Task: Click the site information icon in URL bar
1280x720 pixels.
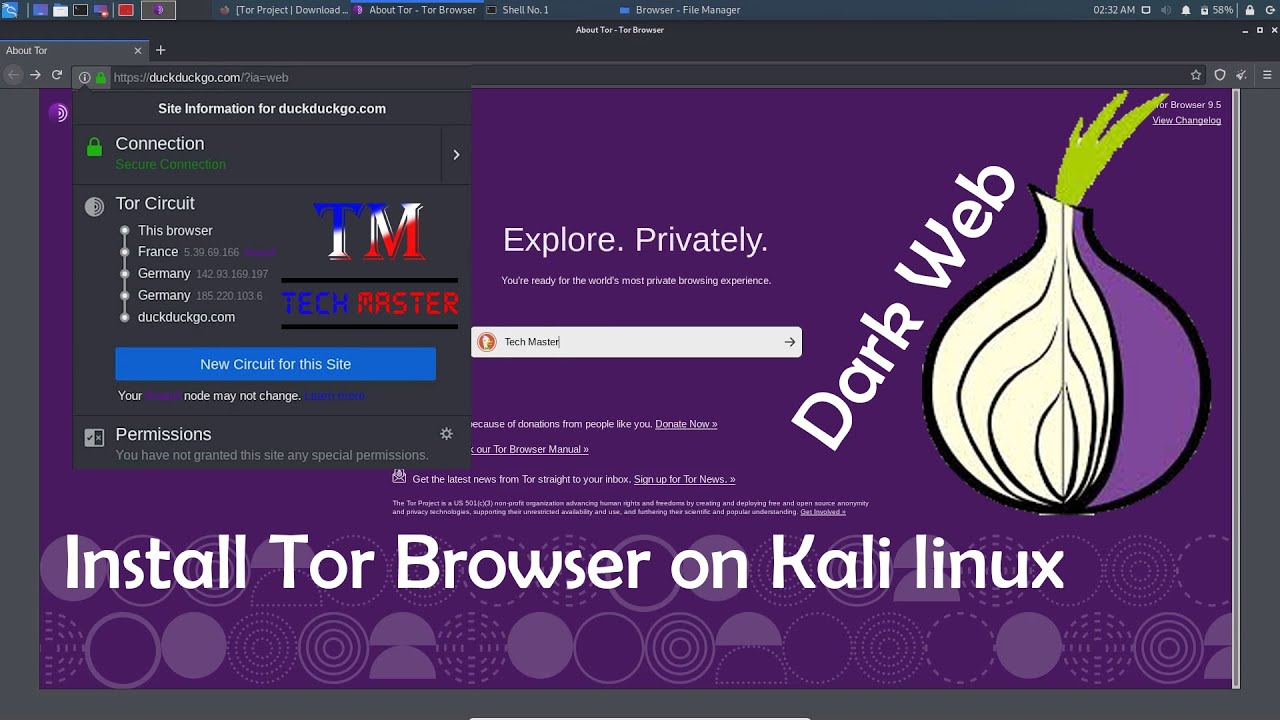Action: tap(85, 77)
